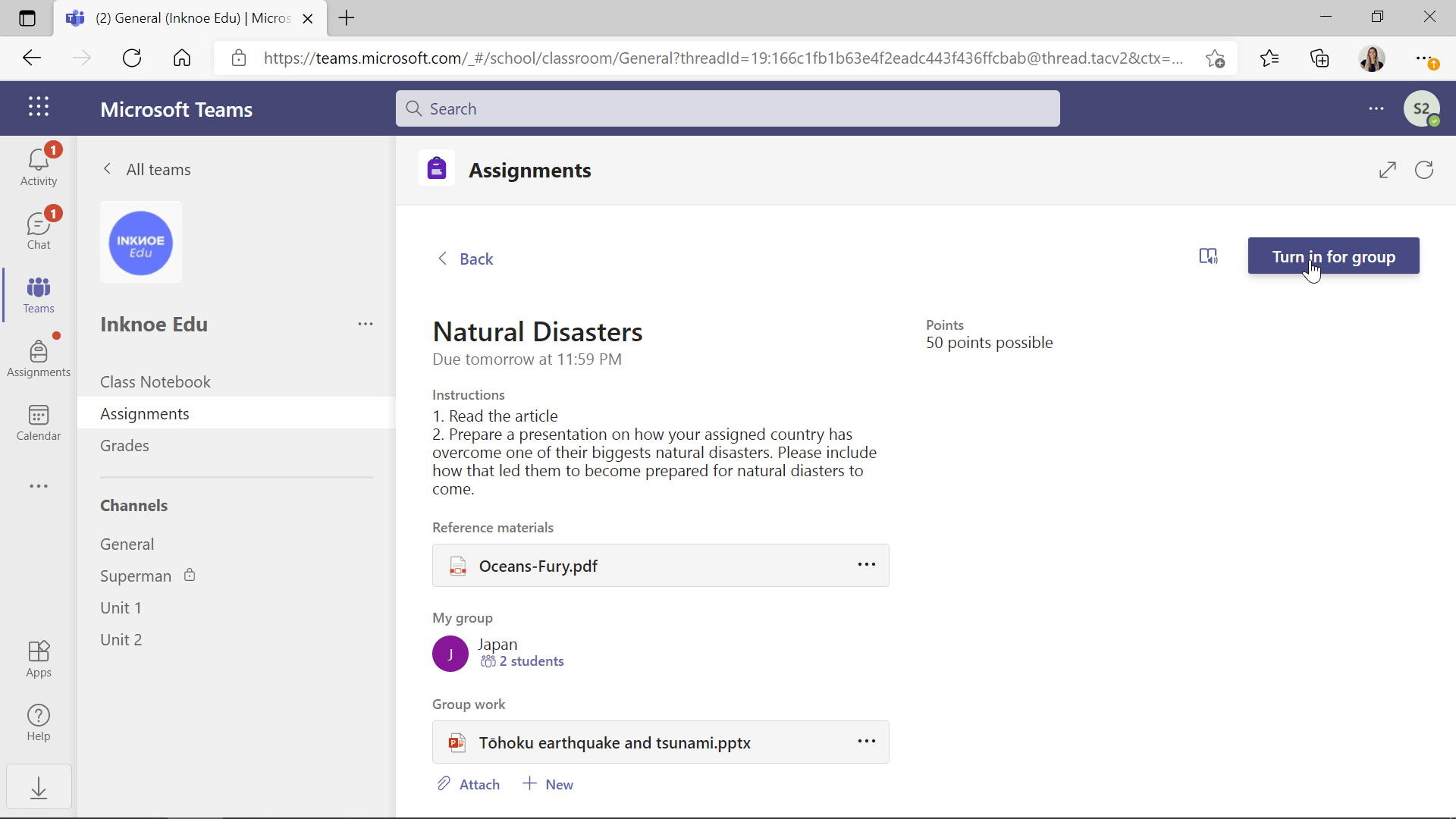1456x819 pixels.
Task: Click the download icon in sidebar
Action: point(38,788)
